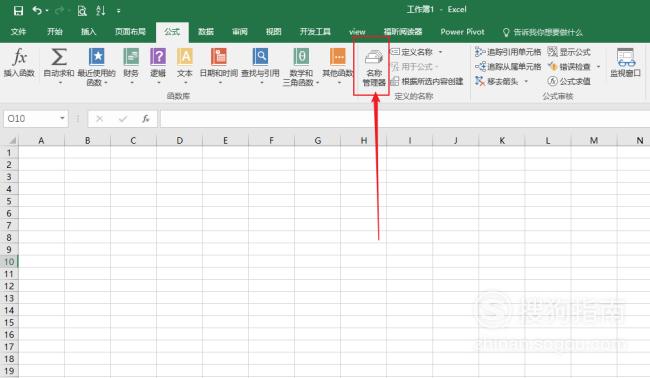Viewport: 650px width, 378px height.
Task: Expand the Error Checking dropdown arrow
Action: point(598,66)
